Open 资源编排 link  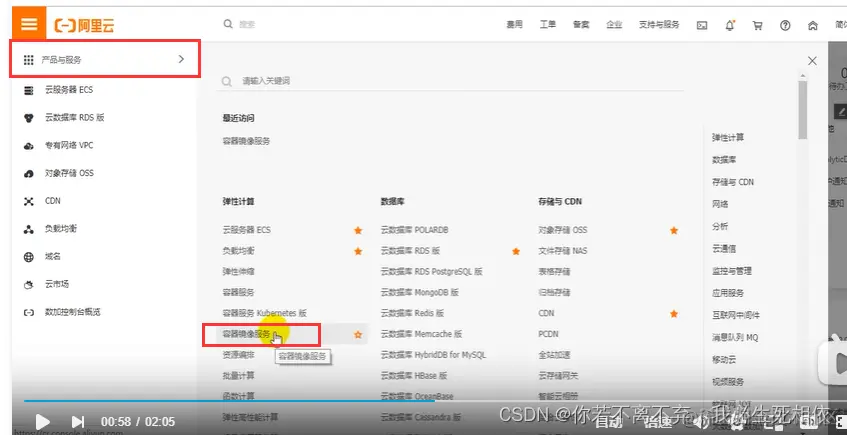(x=238, y=355)
